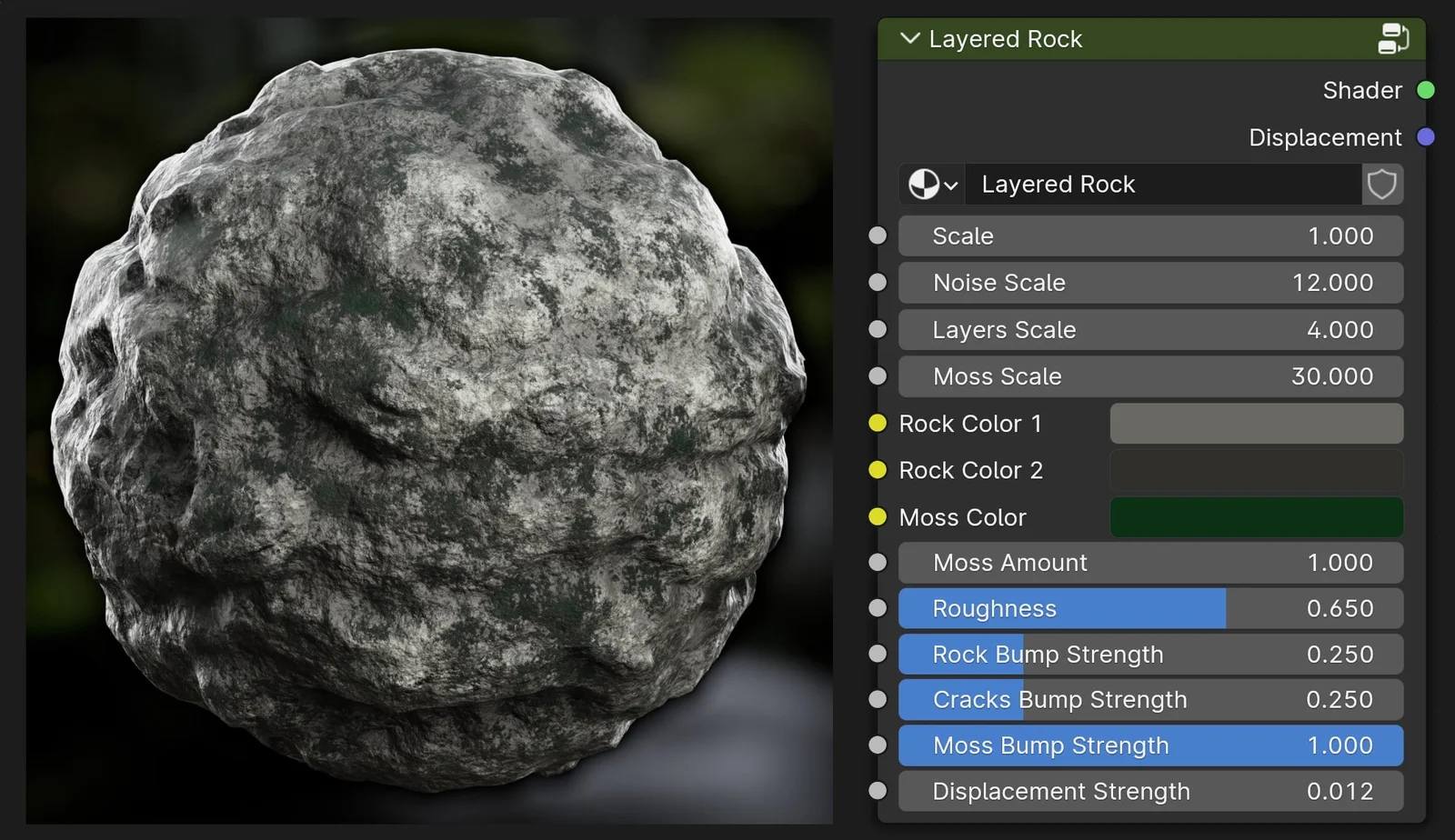Open the Moss Color swatch
1455x840 pixels.
[x=1256, y=517]
